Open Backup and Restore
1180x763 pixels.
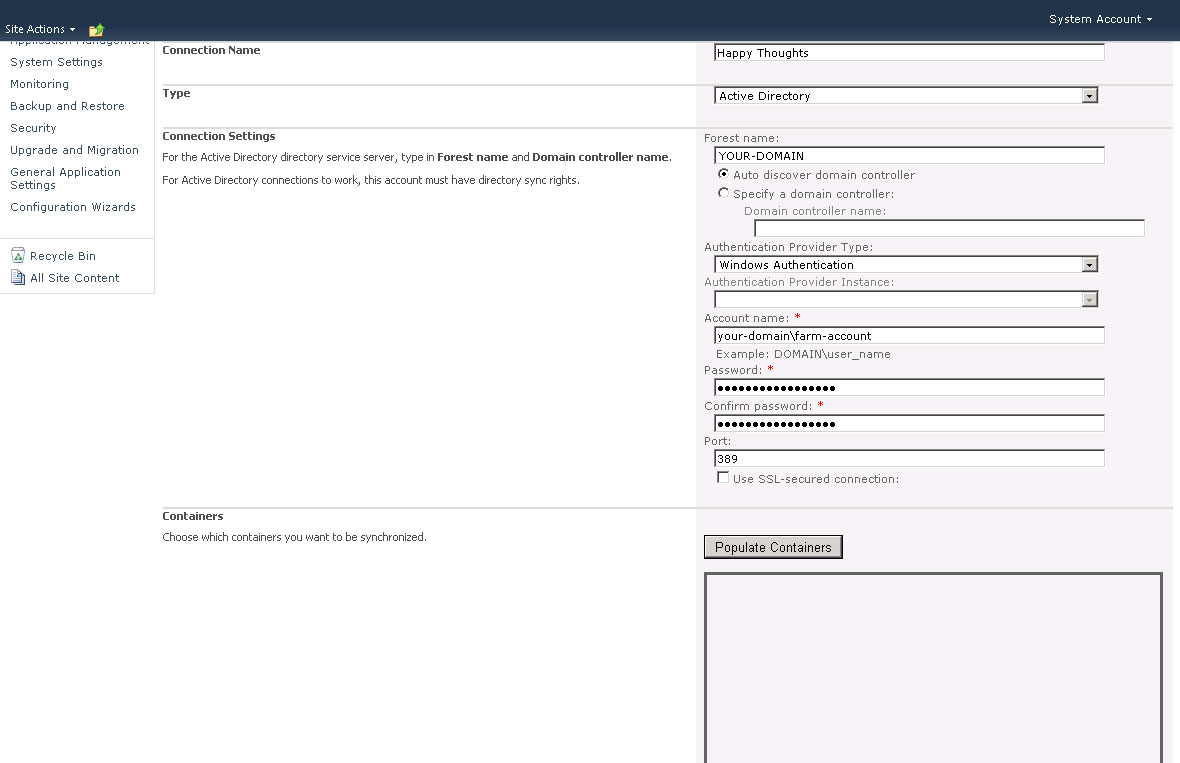pos(67,106)
